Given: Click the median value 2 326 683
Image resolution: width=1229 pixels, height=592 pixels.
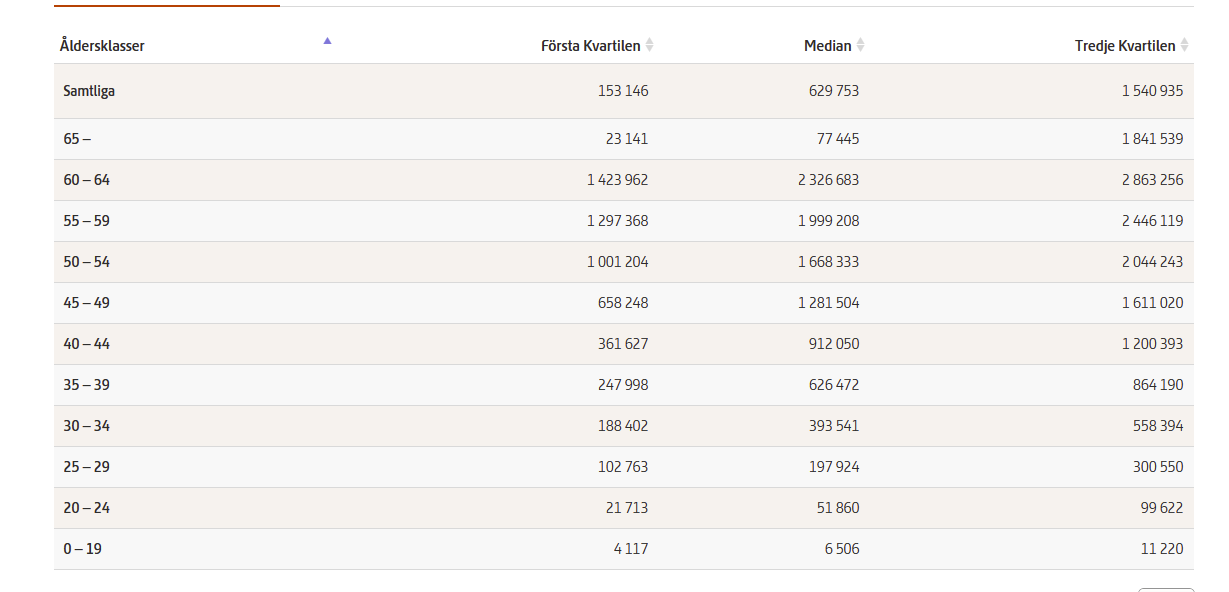Looking at the screenshot, I should (827, 180).
